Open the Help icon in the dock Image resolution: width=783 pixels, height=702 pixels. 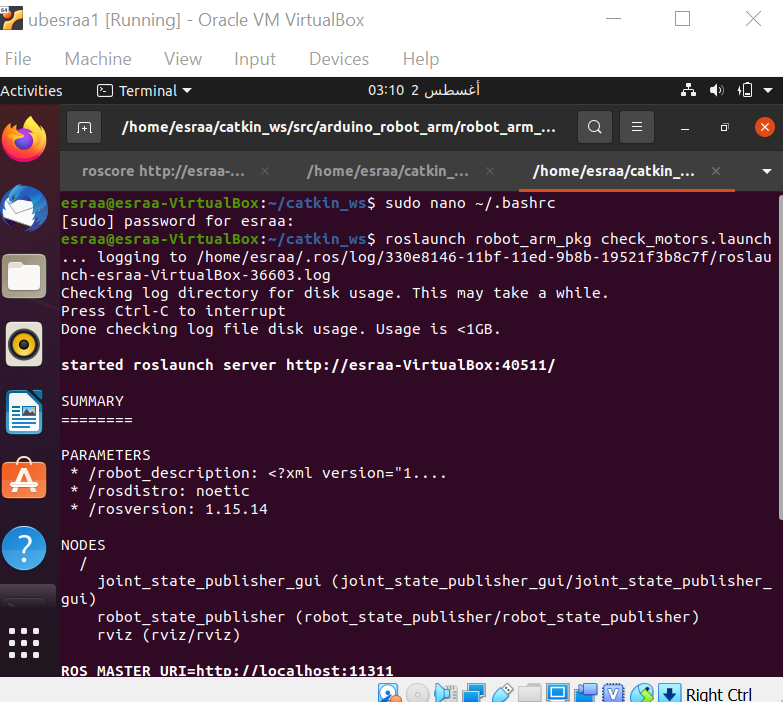24,548
